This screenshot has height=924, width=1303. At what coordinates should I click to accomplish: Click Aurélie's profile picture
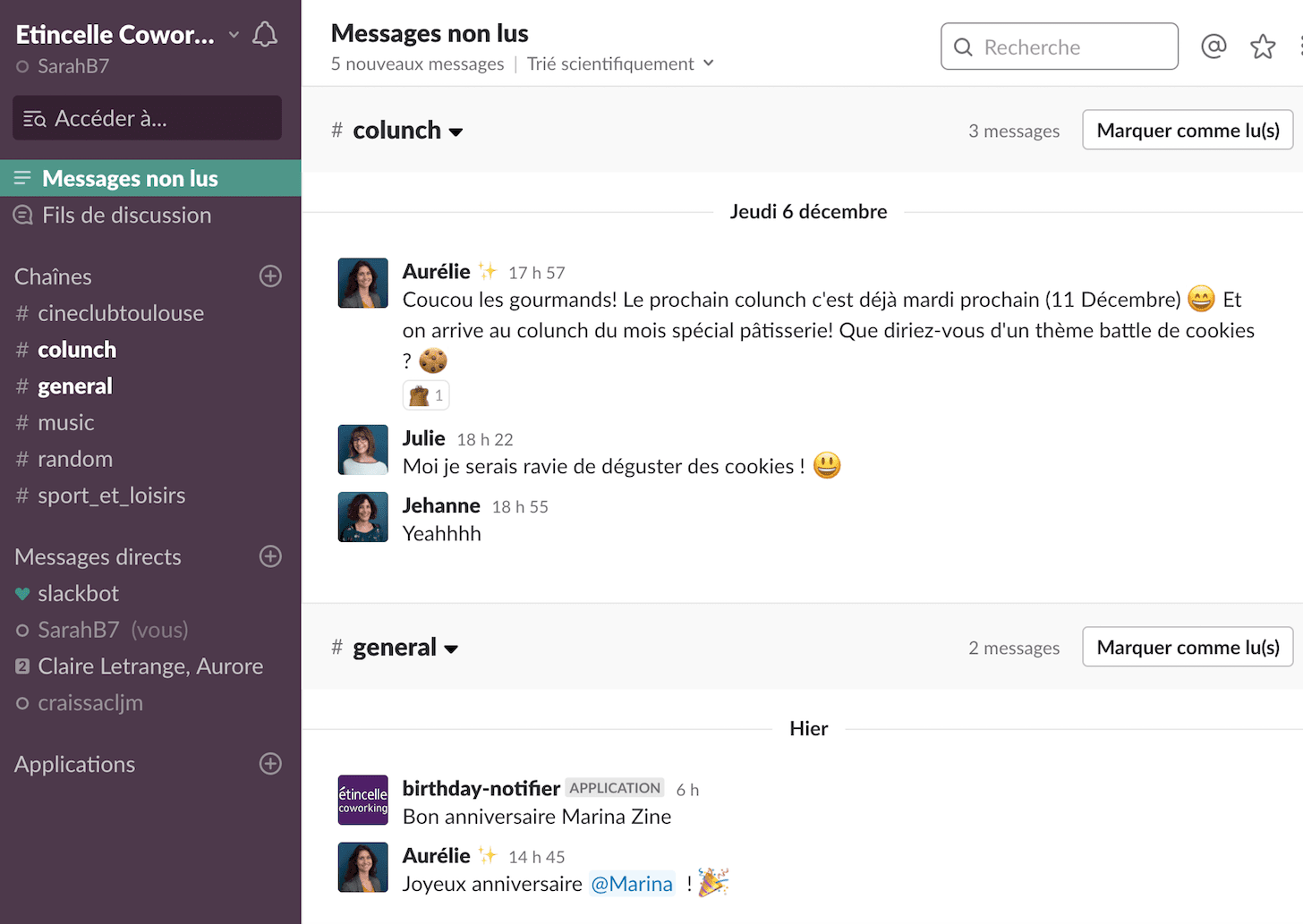click(x=362, y=283)
